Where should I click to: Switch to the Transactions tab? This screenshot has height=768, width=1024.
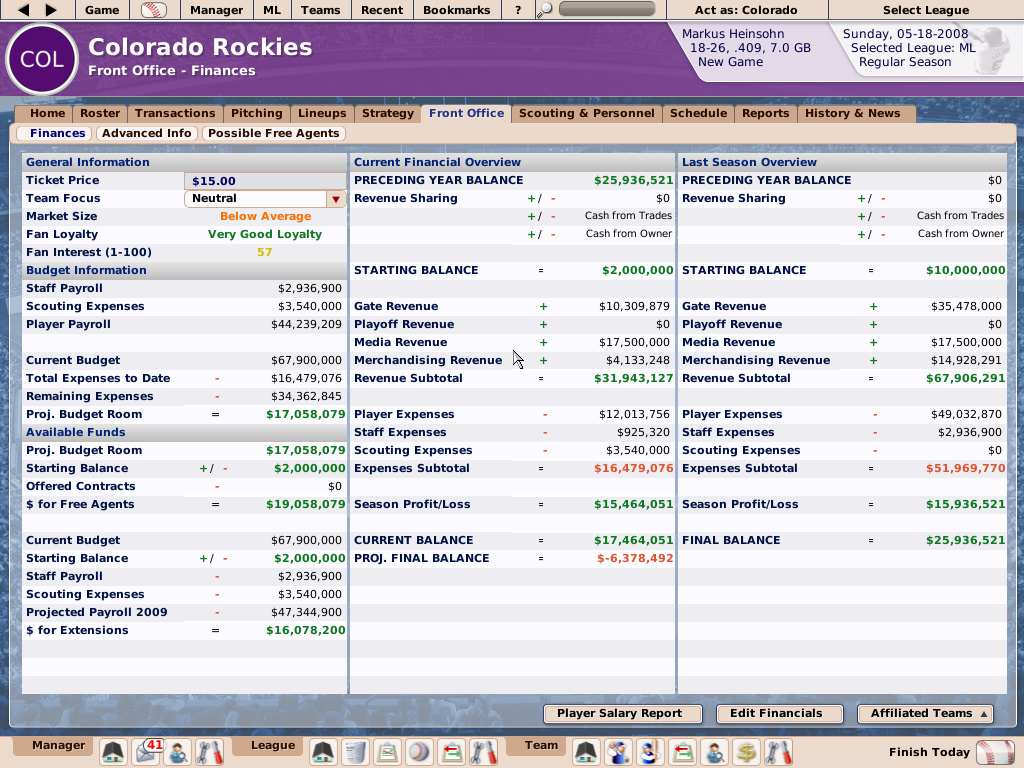pyautogui.click(x=175, y=113)
